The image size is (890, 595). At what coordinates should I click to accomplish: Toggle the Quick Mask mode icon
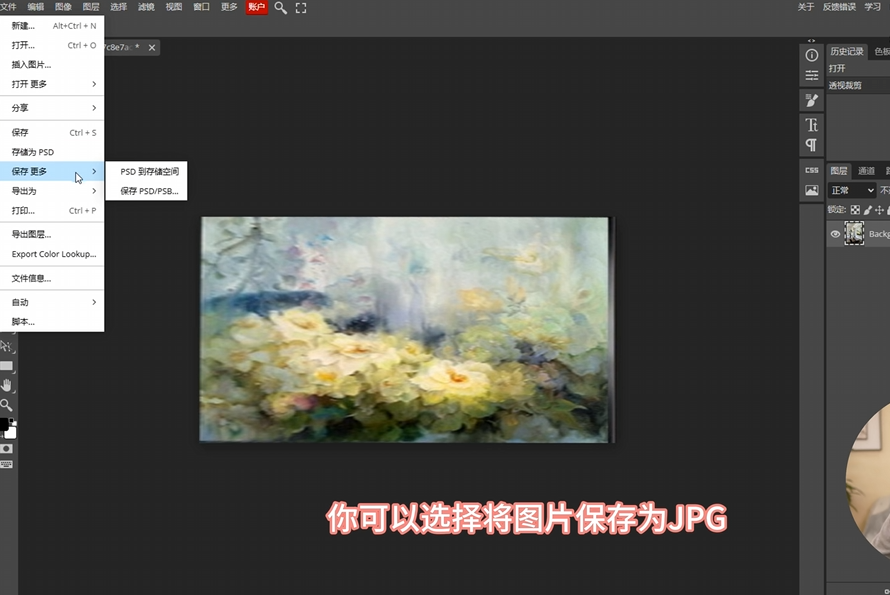(6, 449)
